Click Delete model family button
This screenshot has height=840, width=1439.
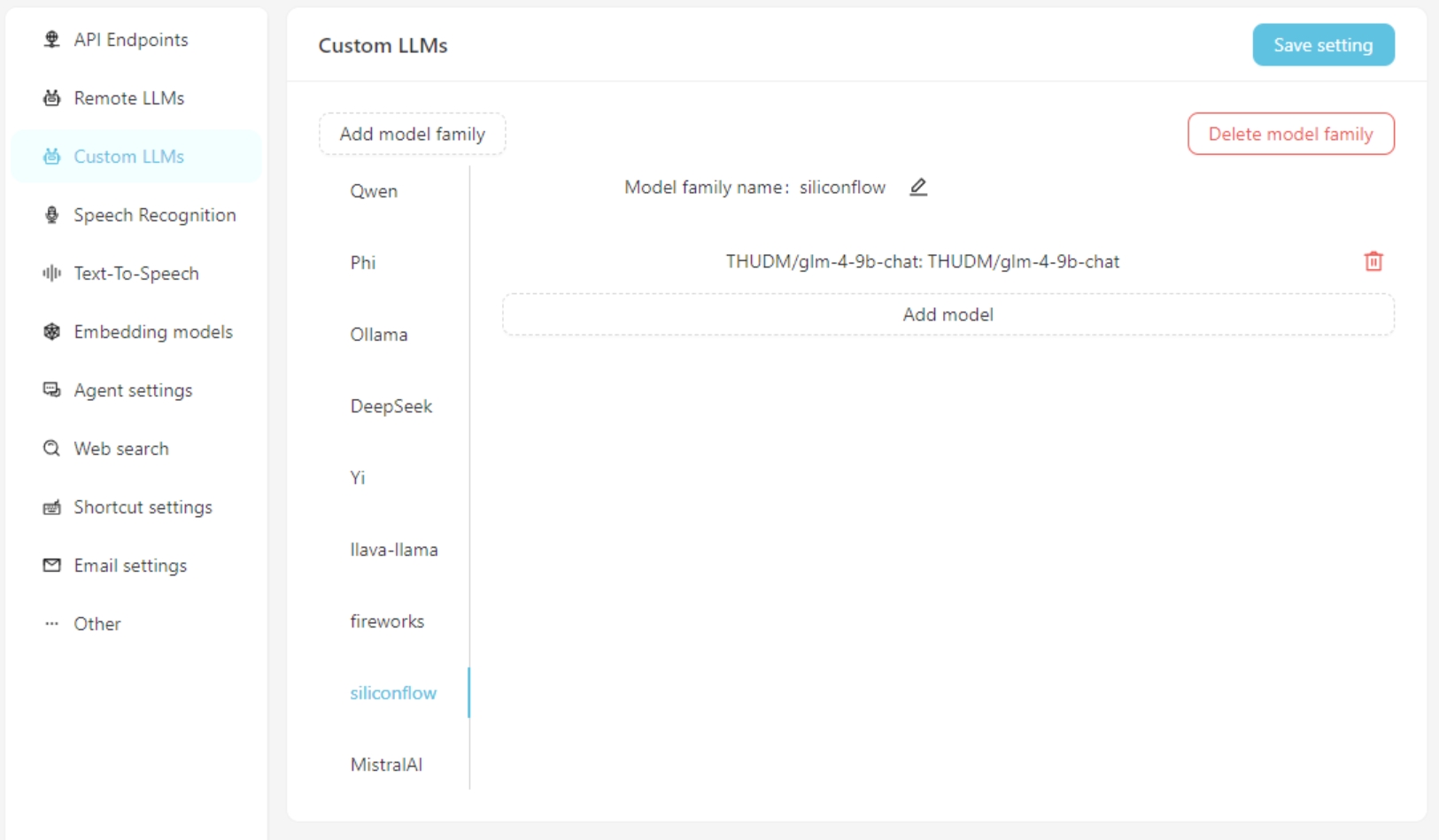coord(1290,134)
